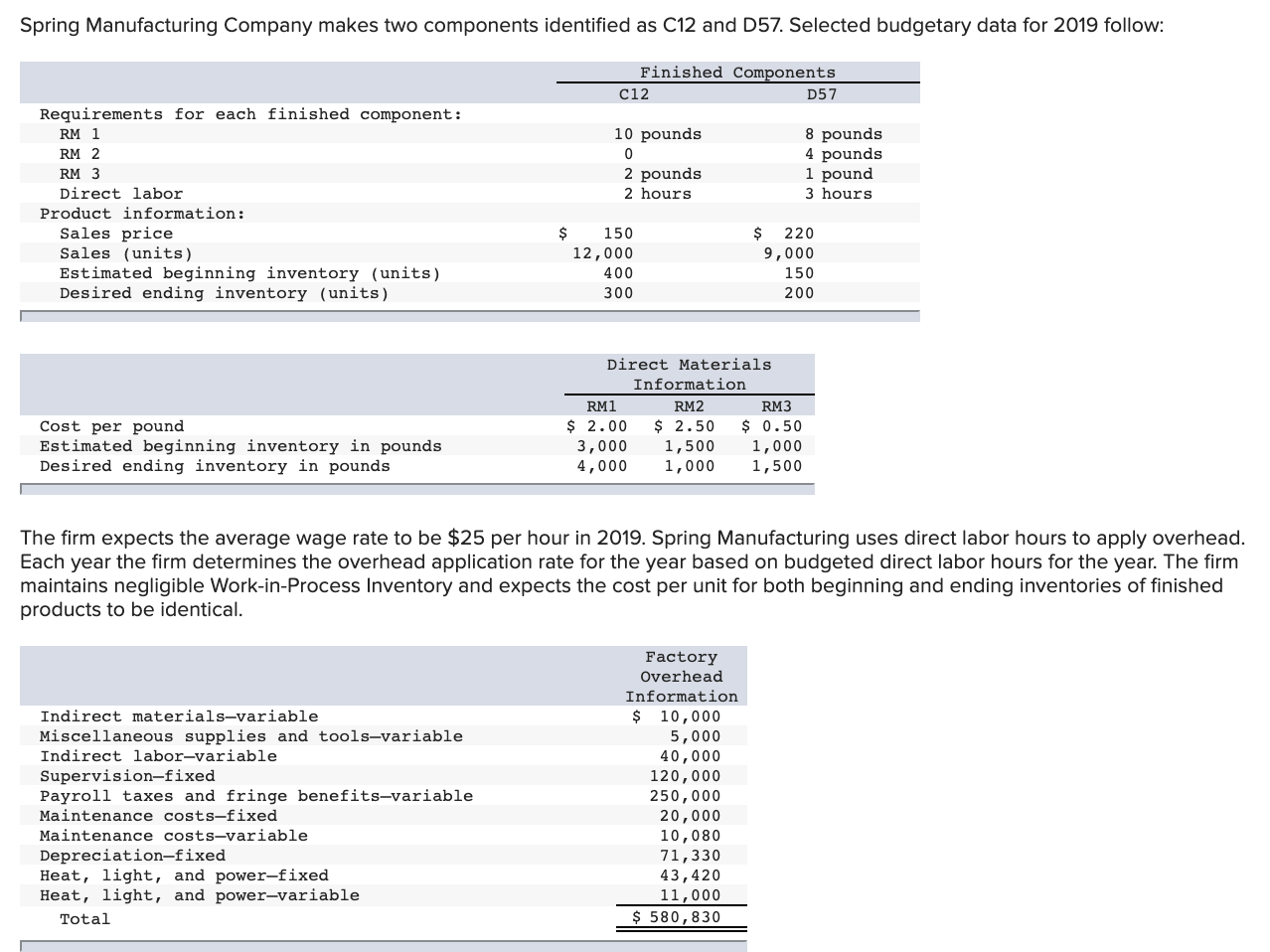Click 'Supervision—fixed' row label
The image size is (1270, 952).
(x=127, y=776)
